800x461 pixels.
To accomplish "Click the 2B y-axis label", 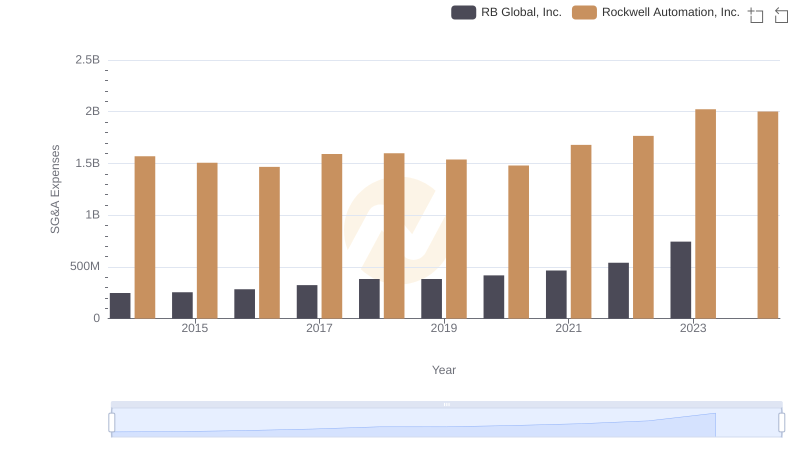I will (92, 111).
